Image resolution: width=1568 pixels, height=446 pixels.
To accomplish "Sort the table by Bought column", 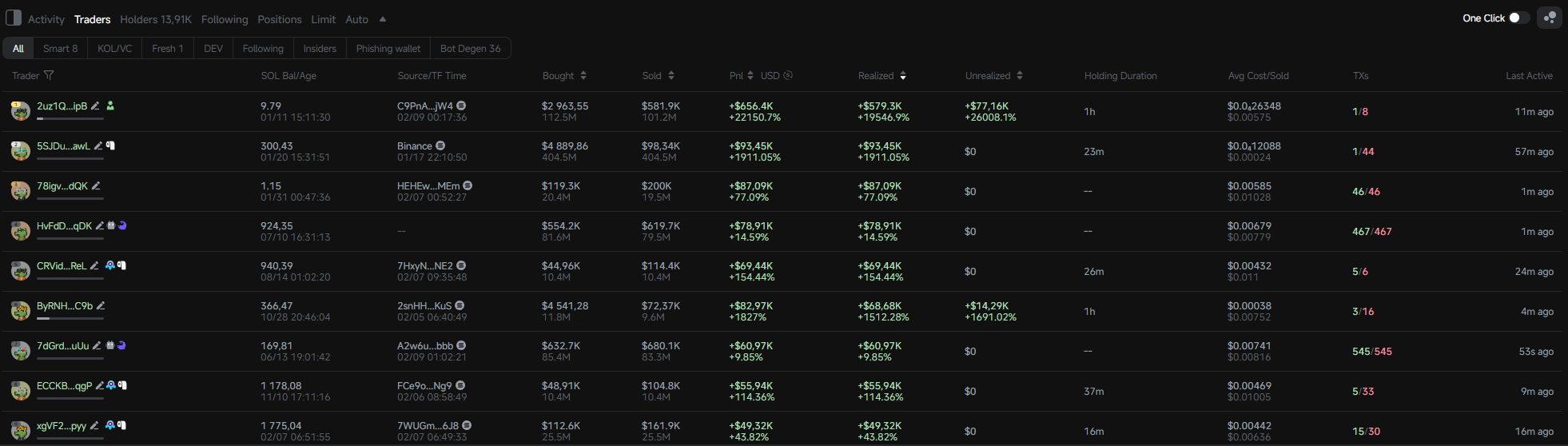I will [583, 75].
